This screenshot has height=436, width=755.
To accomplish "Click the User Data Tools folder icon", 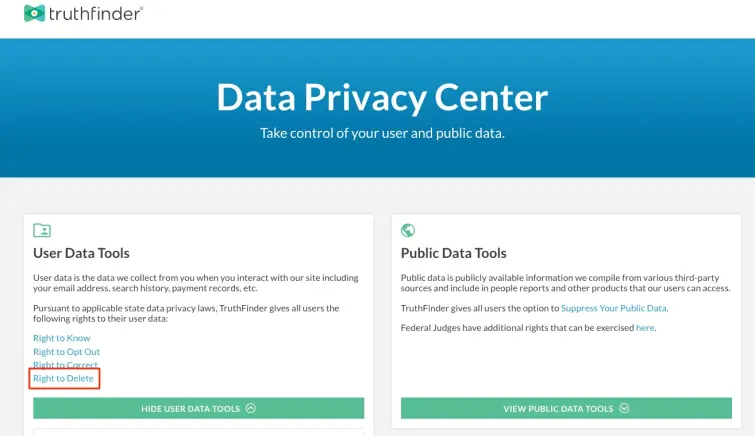I will (42, 230).
